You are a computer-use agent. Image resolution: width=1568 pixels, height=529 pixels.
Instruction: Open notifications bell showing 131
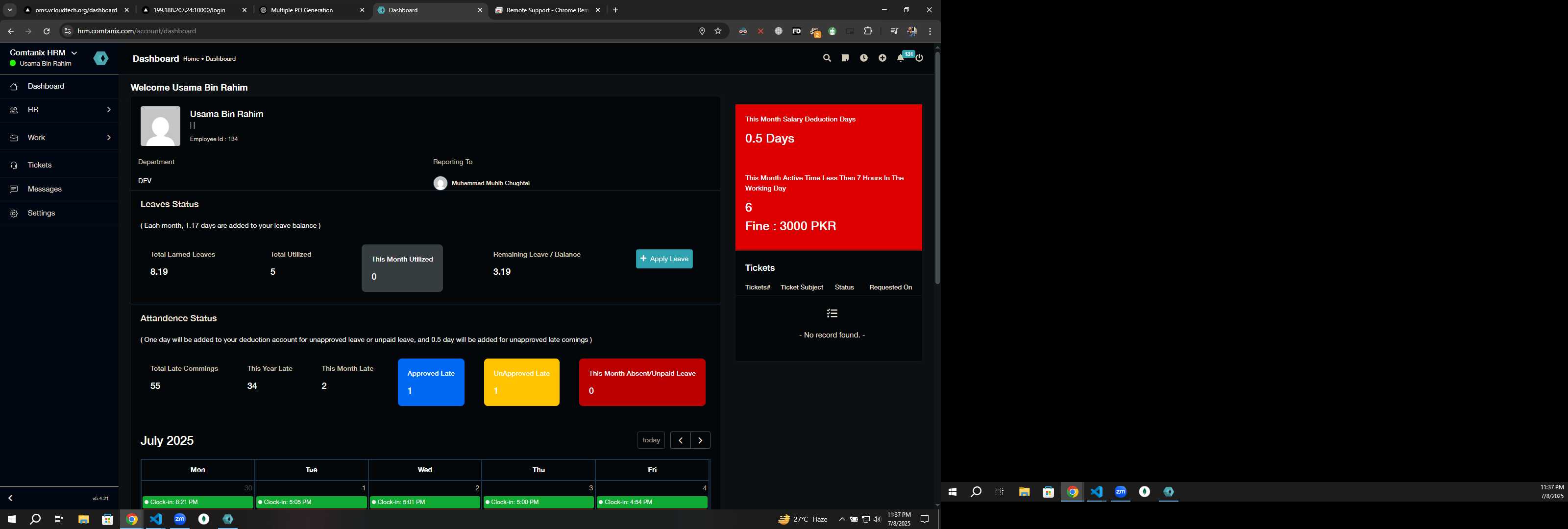click(x=901, y=58)
